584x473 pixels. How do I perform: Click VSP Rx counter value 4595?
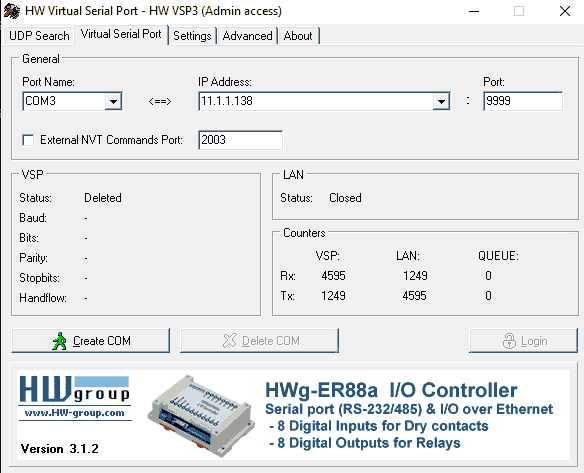pos(334,276)
